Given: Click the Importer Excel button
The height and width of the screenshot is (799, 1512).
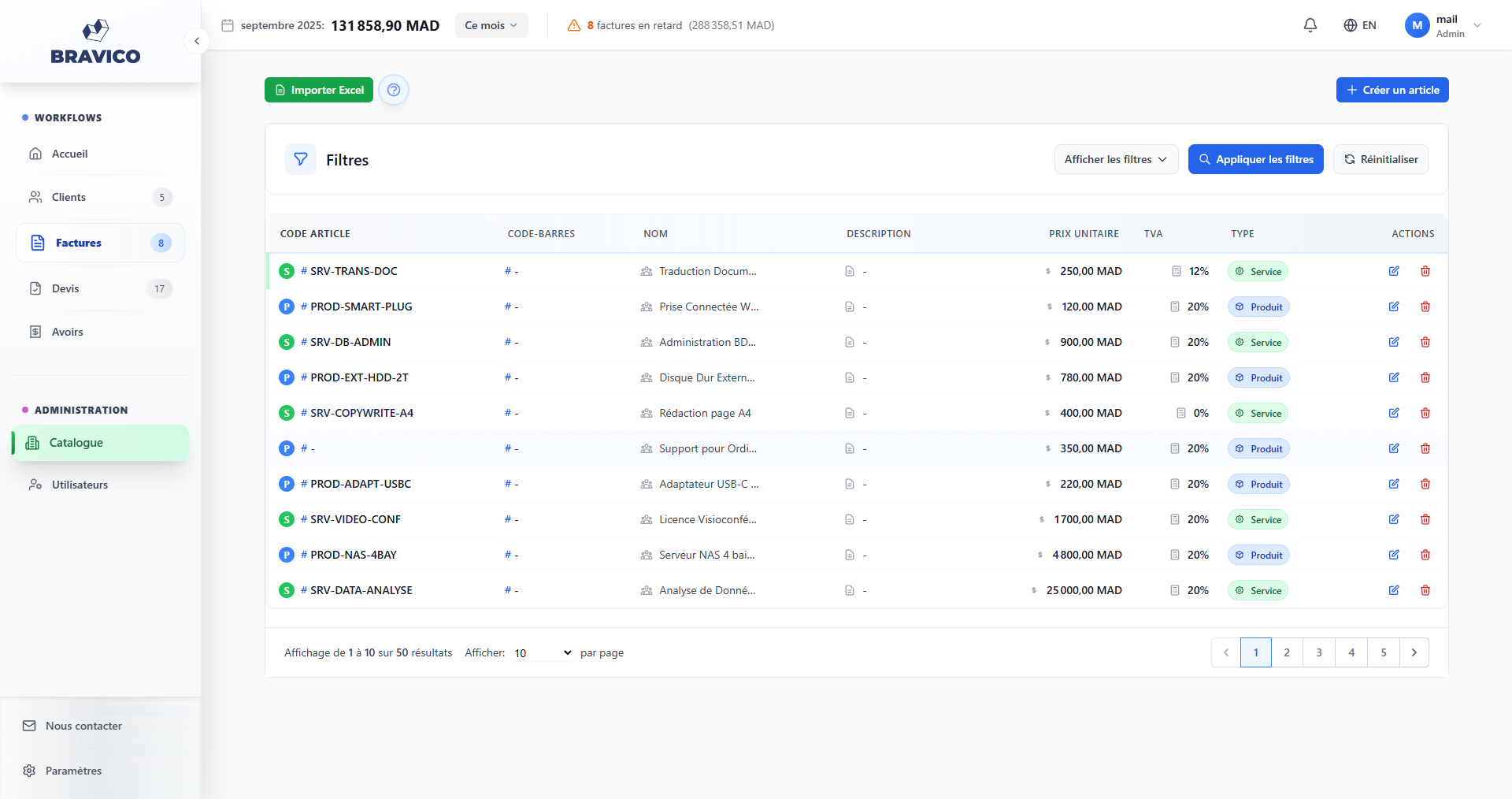Looking at the screenshot, I should (319, 90).
